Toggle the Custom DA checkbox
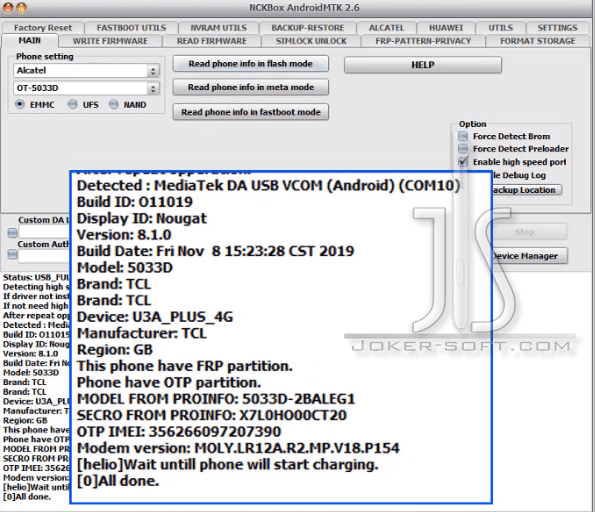The width and height of the screenshot is (595, 512). (x=12, y=232)
